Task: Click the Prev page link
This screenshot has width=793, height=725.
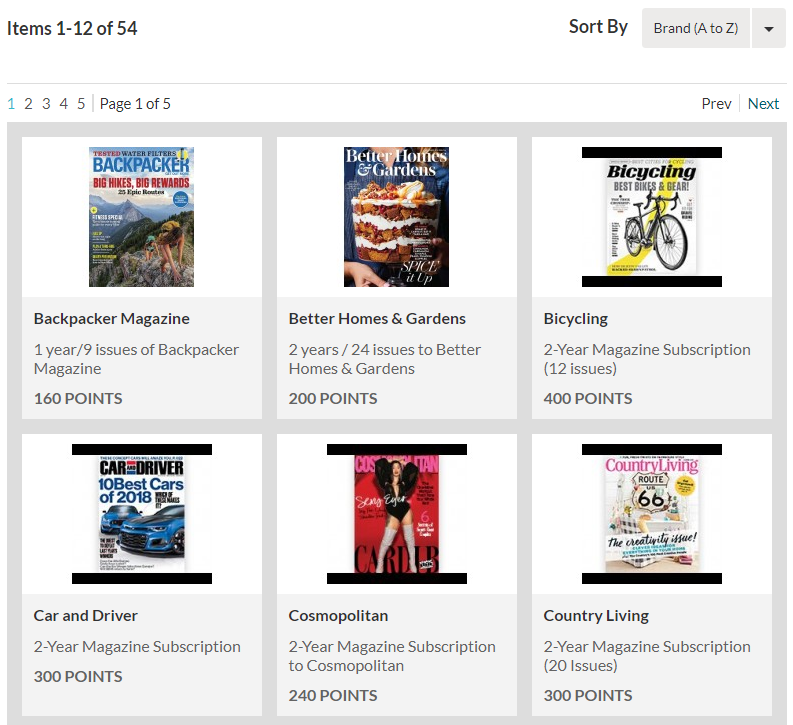Action: coord(716,104)
